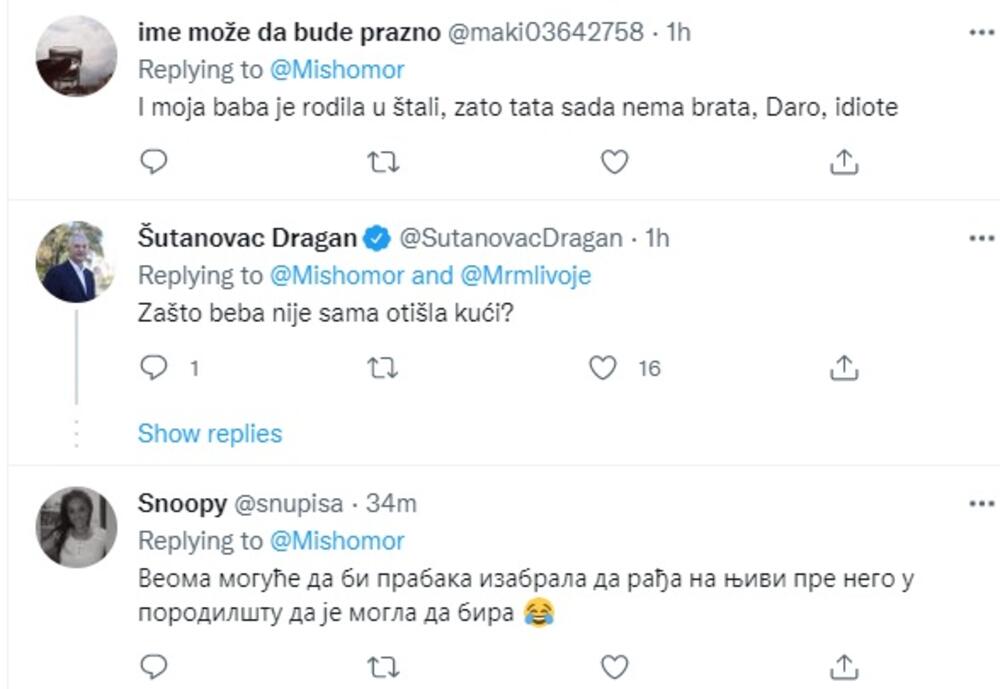The width and height of the screenshot is (1000, 689).
Task: Open the @SutanovacDragan handle link
Action: click(x=510, y=239)
